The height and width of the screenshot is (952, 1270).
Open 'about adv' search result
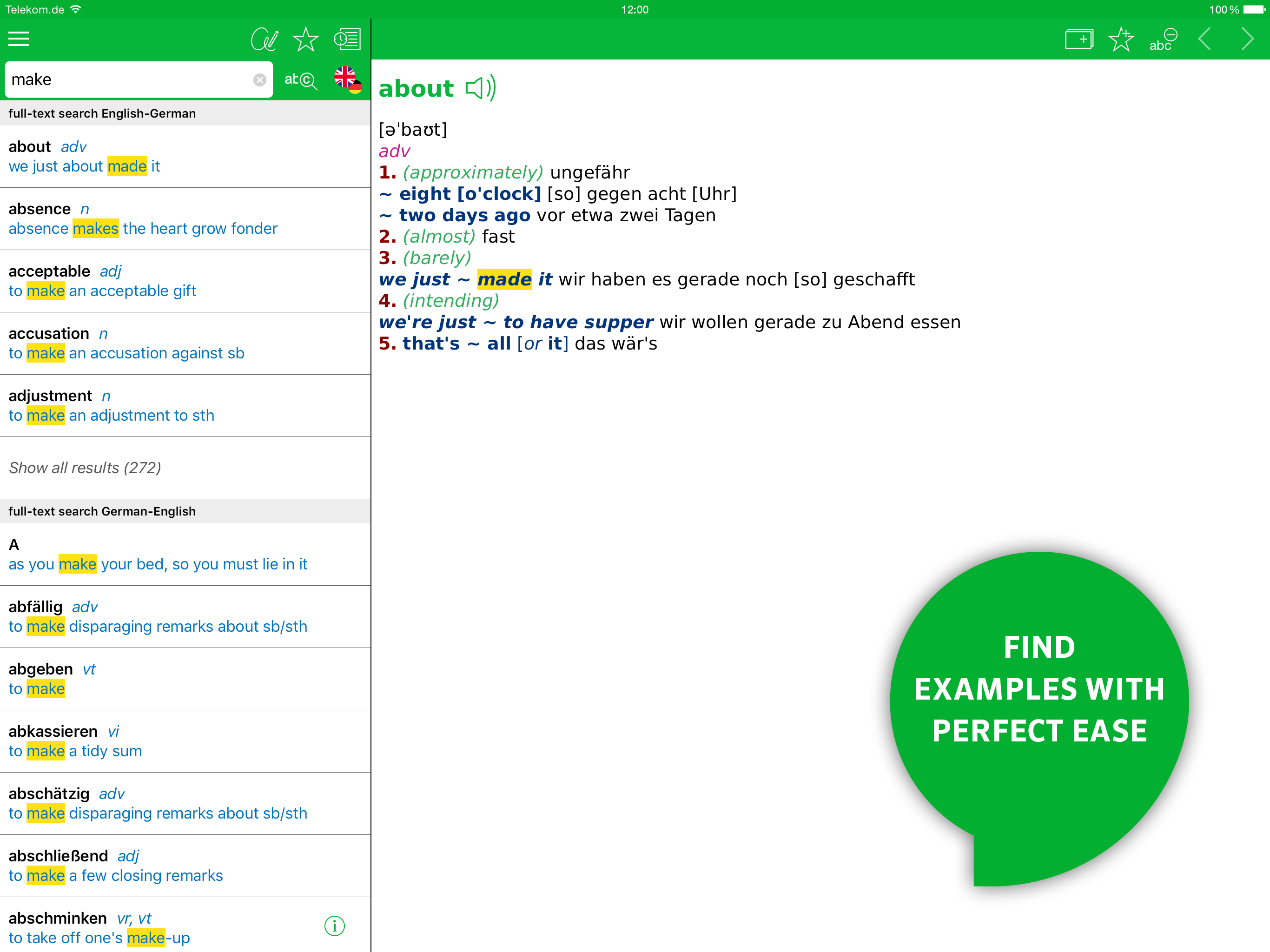pos(185,156)
